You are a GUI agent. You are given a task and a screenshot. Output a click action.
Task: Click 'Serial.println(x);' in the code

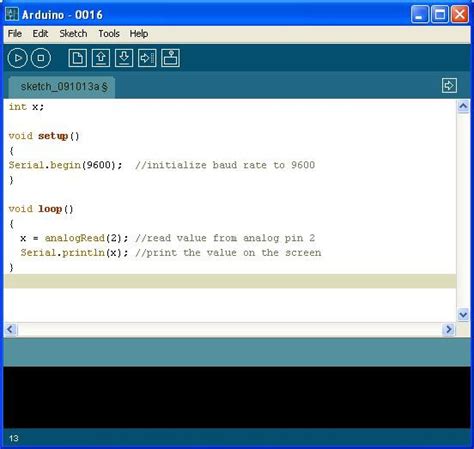[x=74, y=253]
